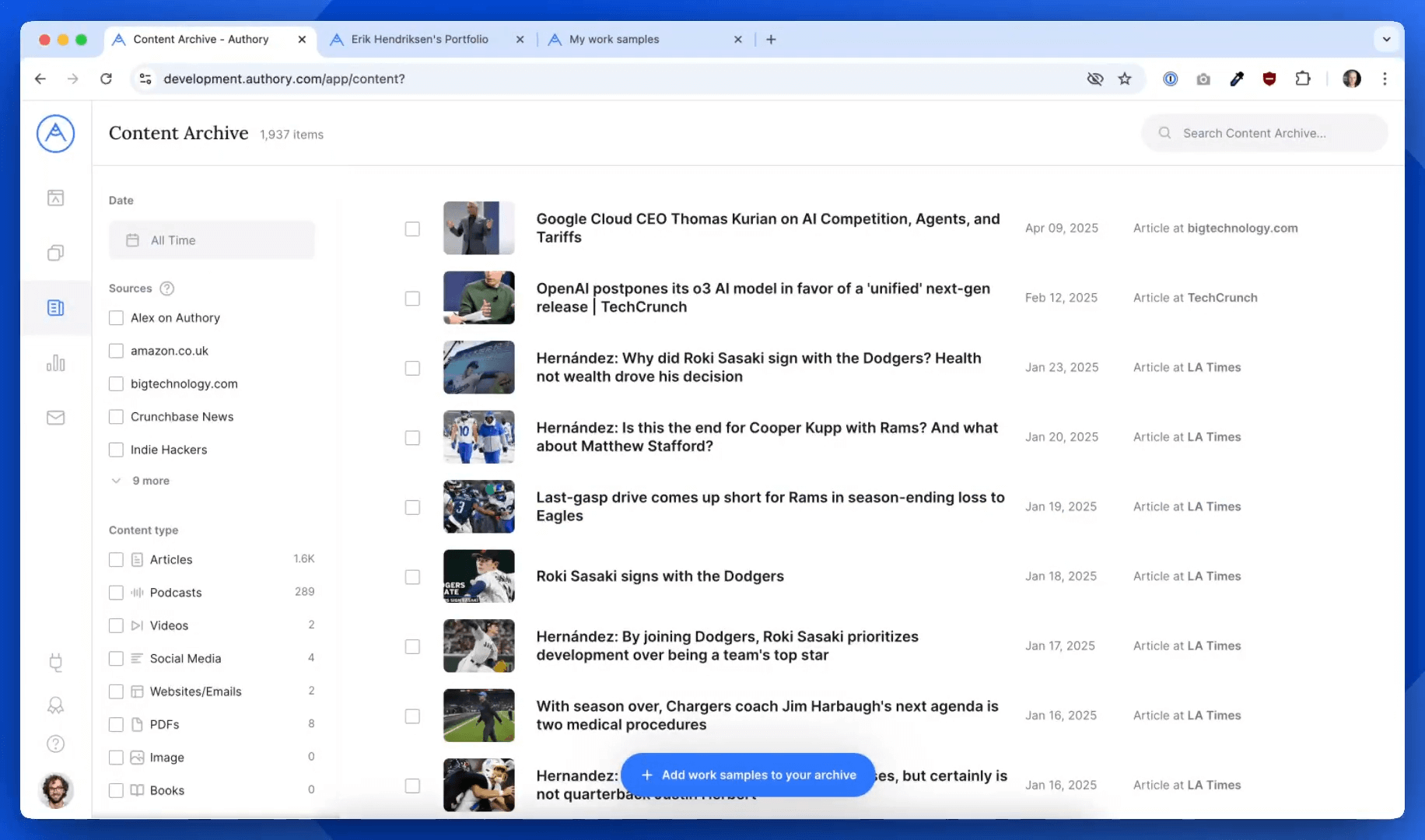Open the All Time date dropdown
This screenshot has height=840, width=1425.
212,240
